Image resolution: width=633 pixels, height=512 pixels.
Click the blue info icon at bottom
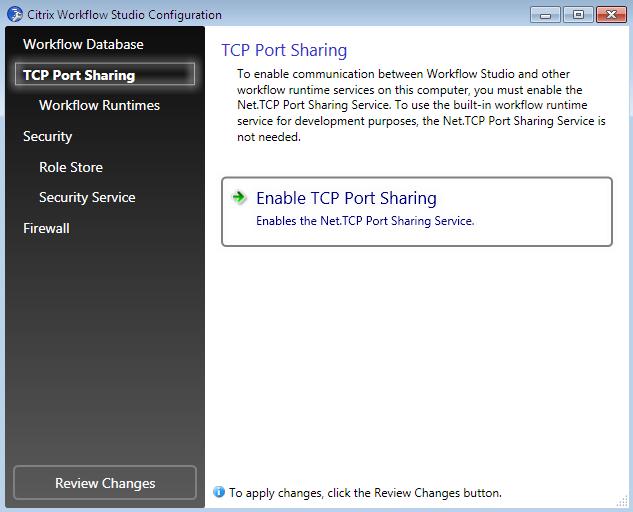click(x=219, y=492)
